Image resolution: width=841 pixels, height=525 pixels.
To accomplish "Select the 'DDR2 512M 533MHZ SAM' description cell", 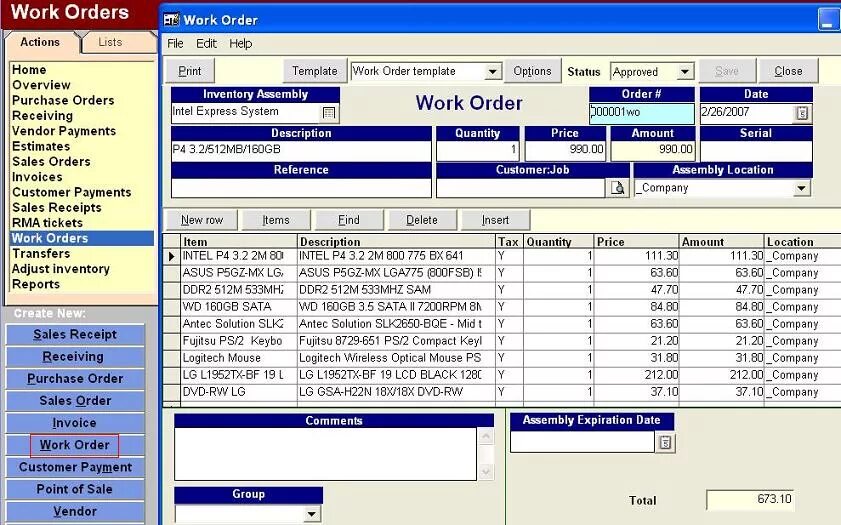I will coord(396,290).
